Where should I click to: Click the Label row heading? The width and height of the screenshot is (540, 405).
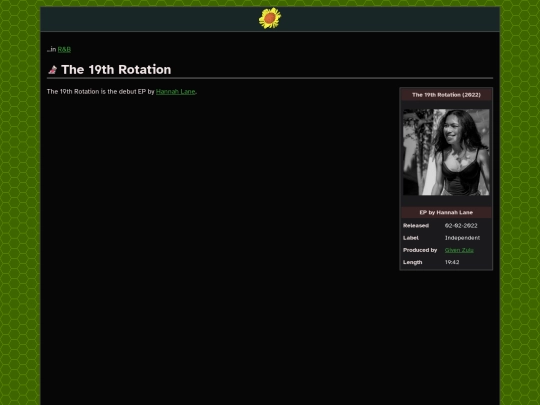coord(411,238)
